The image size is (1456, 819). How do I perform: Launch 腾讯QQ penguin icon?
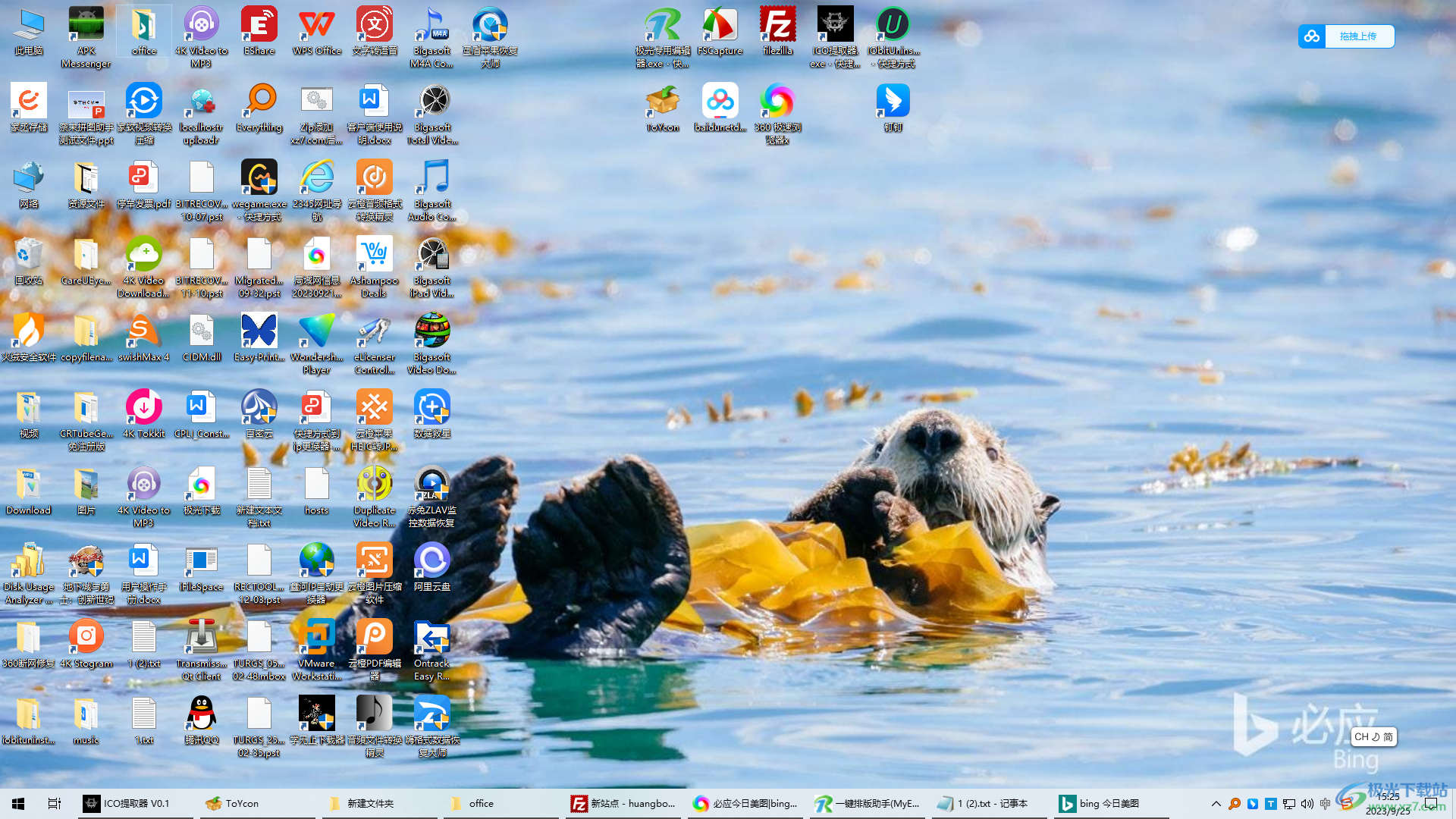201,720
